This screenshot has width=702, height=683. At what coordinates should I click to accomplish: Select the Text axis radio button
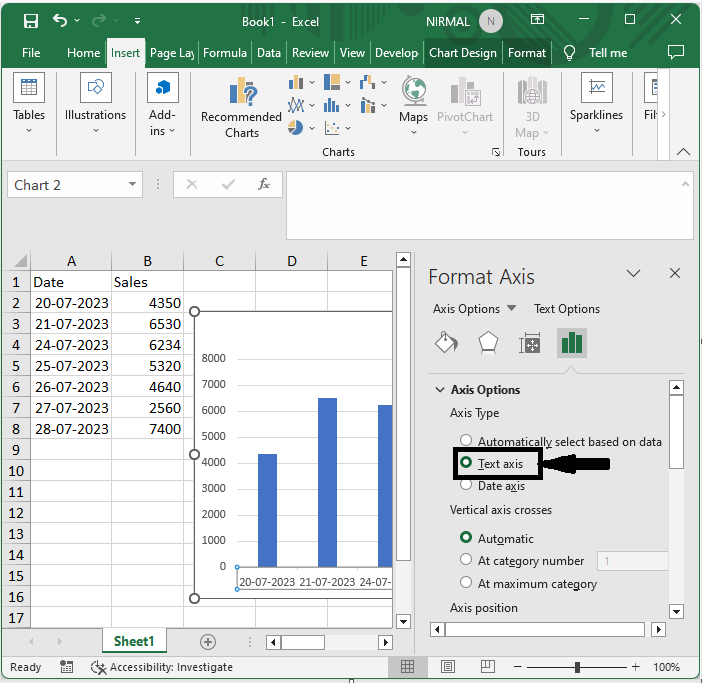click(466, 463)
